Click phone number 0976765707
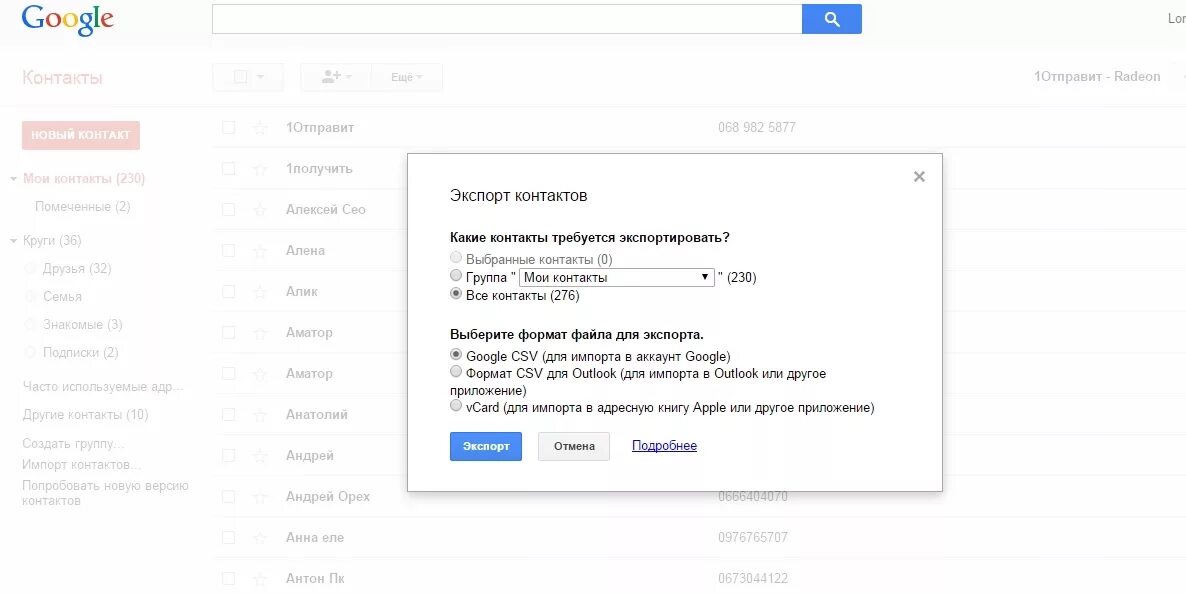Viewport: 1186px width, 593px height. pos(753,538)
